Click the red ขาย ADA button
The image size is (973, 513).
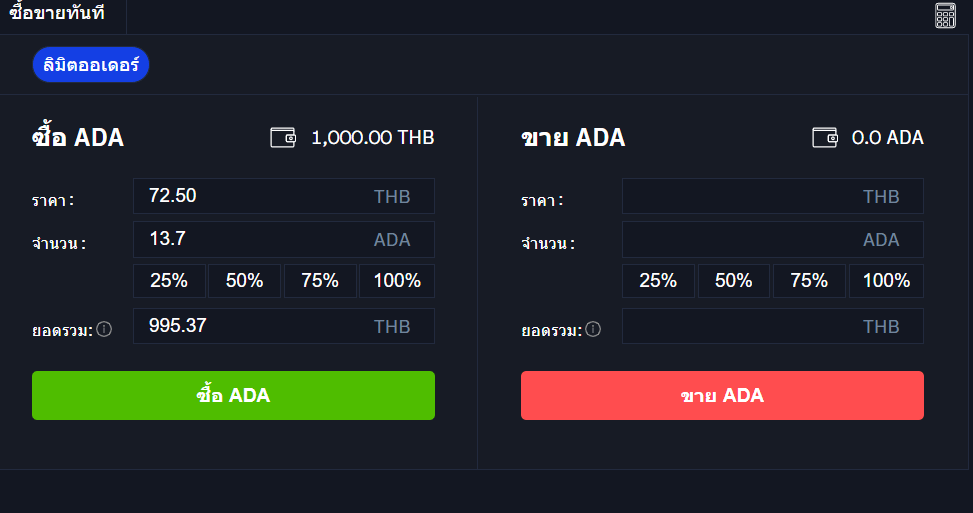(x=722, y=395)
